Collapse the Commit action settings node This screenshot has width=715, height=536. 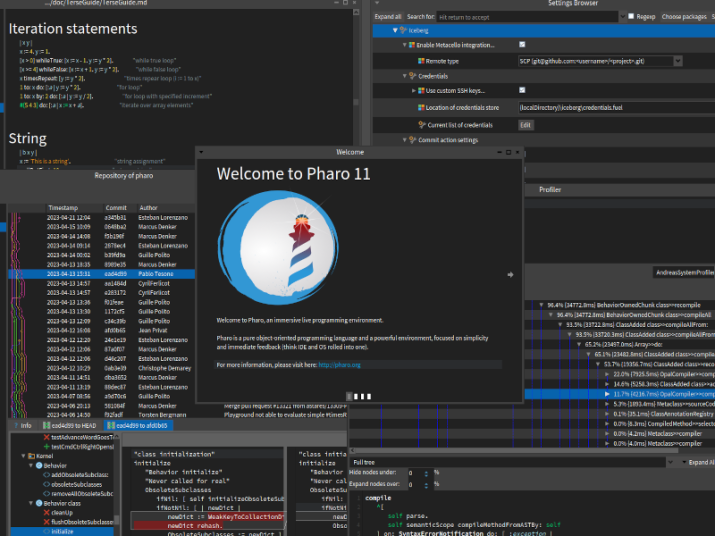[x=404, y=140]
